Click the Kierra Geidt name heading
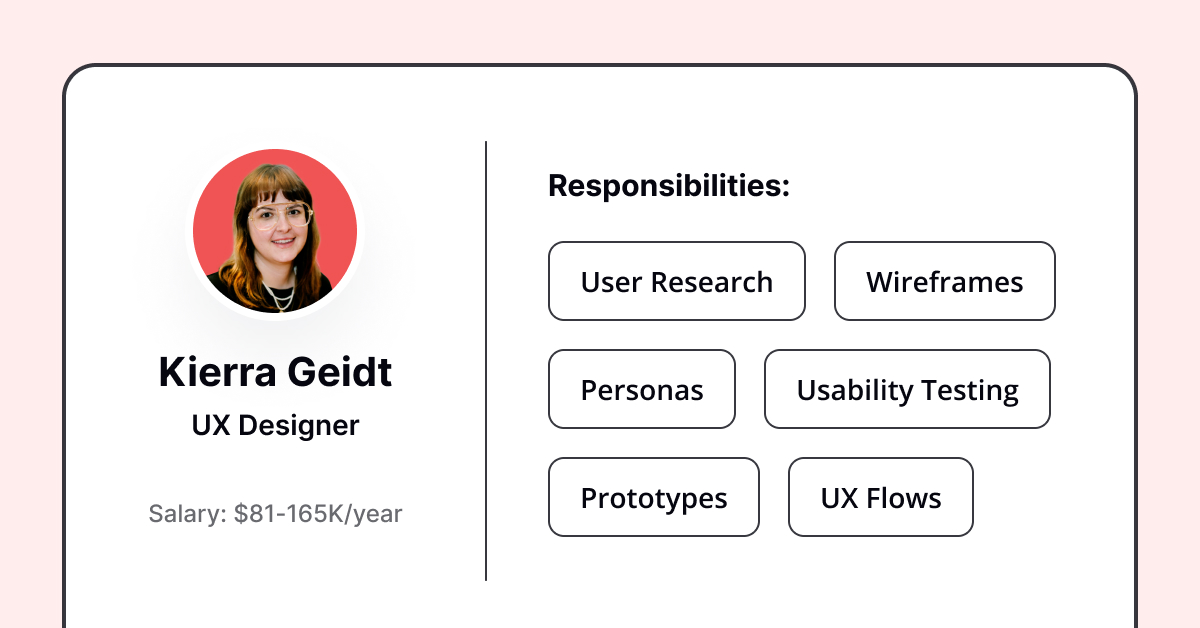1200x628 pixels. (x=275, y=372)
